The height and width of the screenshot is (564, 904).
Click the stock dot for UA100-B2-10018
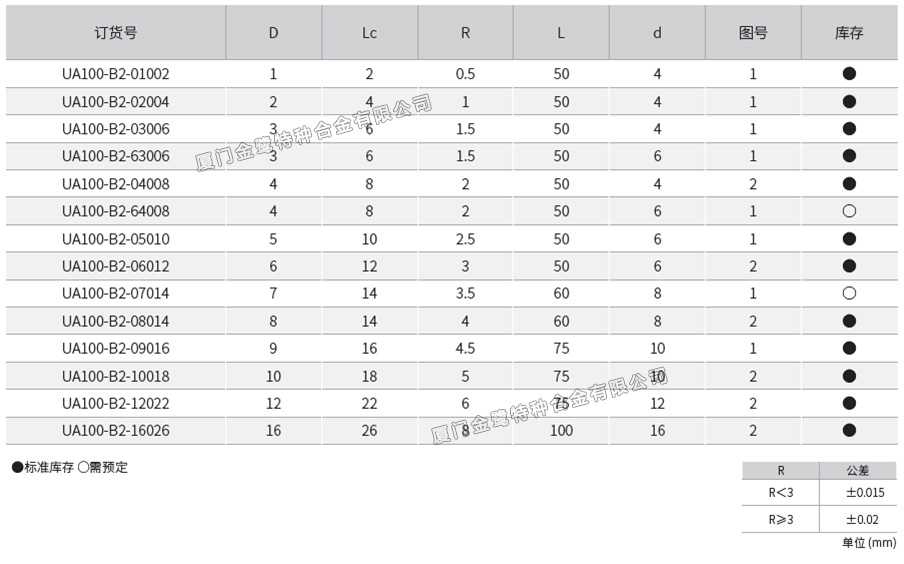coord(849,376)
